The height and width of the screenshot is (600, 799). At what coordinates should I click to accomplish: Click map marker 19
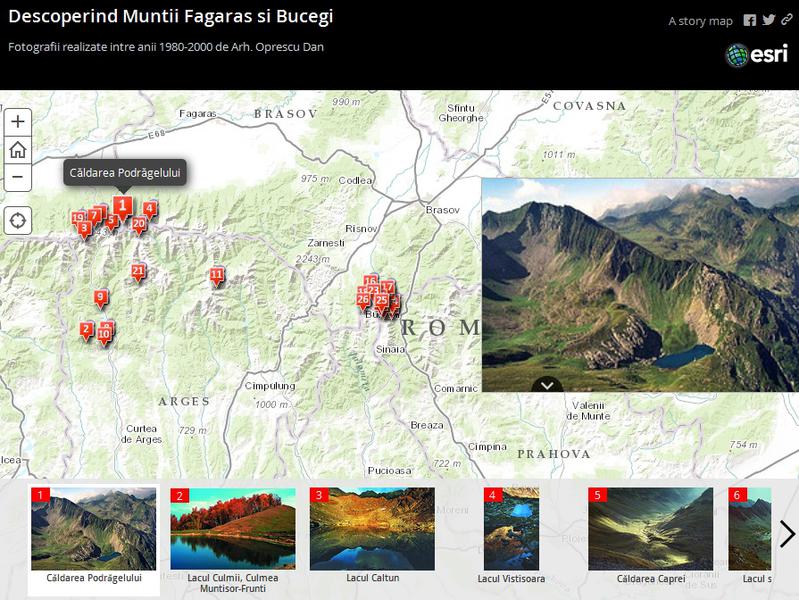click(77, 218)
